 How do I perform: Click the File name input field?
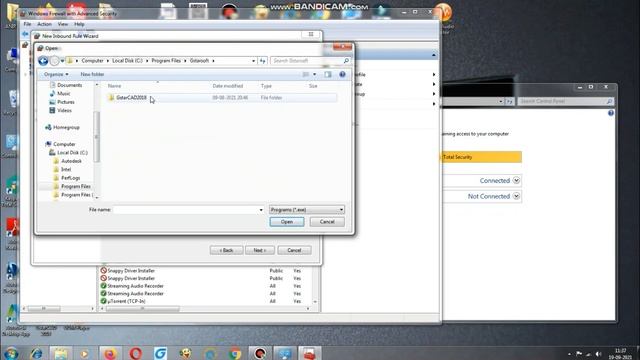[186, 210]
